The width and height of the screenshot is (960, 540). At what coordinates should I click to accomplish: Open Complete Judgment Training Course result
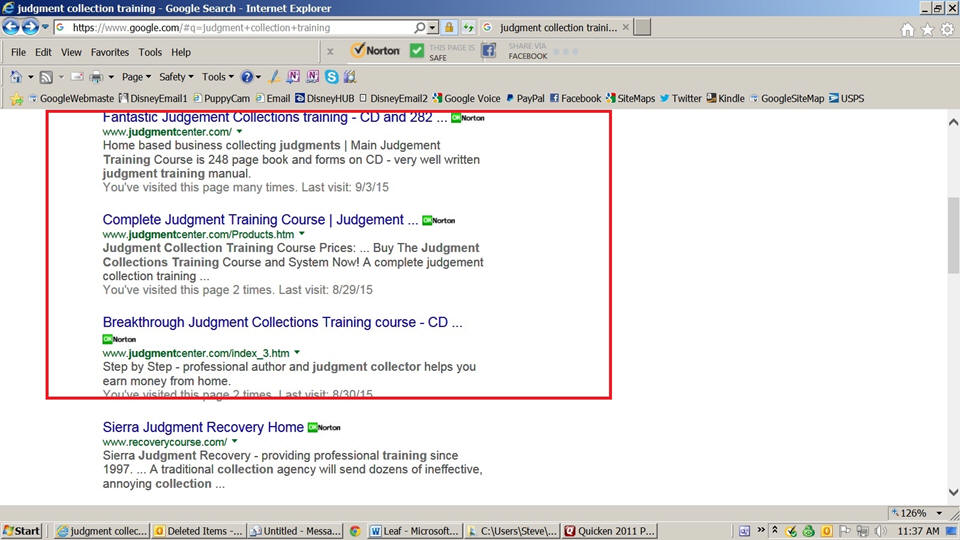point(260,220)
